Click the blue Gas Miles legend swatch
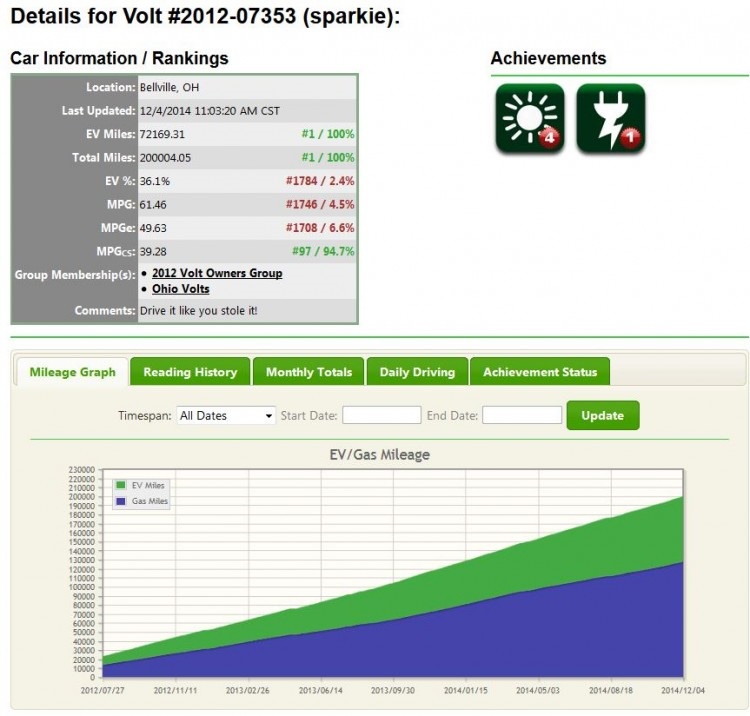750x716 pixels. (121, 501)
